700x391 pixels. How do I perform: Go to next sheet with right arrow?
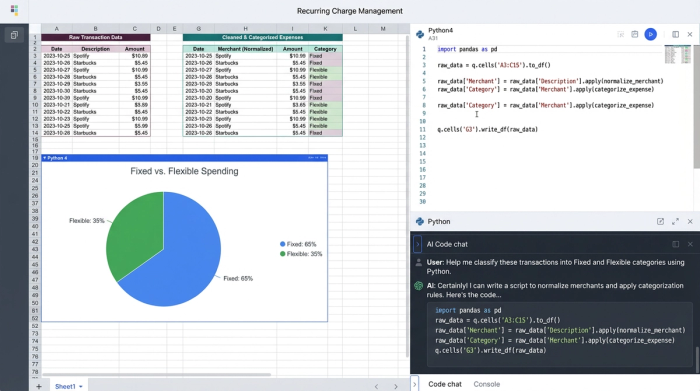(396, 387)
